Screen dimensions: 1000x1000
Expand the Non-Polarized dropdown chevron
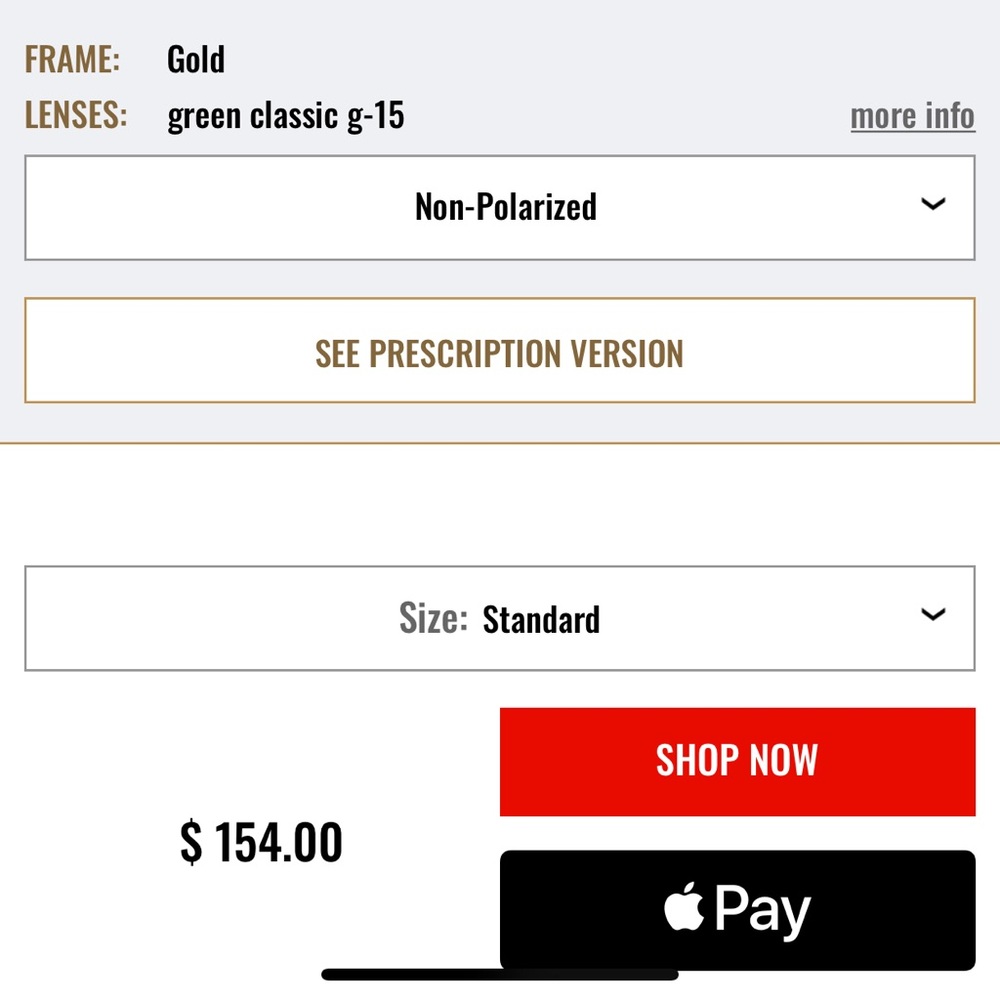[932, 205]
